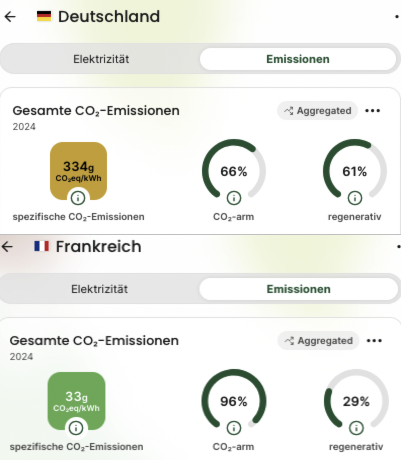
Task: Click the green 33g CO₂eq/kWh tile
Action: (76, 401)
